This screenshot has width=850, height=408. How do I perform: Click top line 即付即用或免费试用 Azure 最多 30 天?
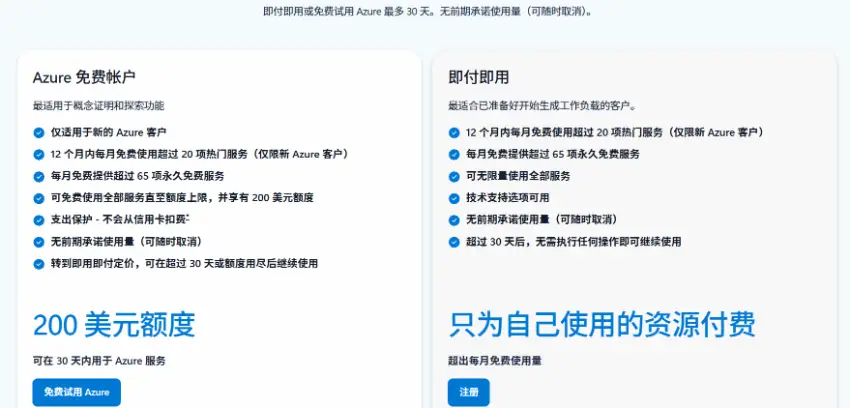click(x=427, y=11)
